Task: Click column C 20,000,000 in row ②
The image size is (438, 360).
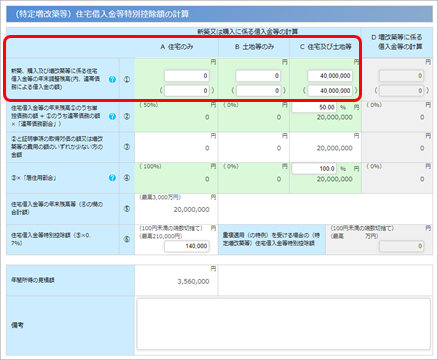Action: point(335,117)
